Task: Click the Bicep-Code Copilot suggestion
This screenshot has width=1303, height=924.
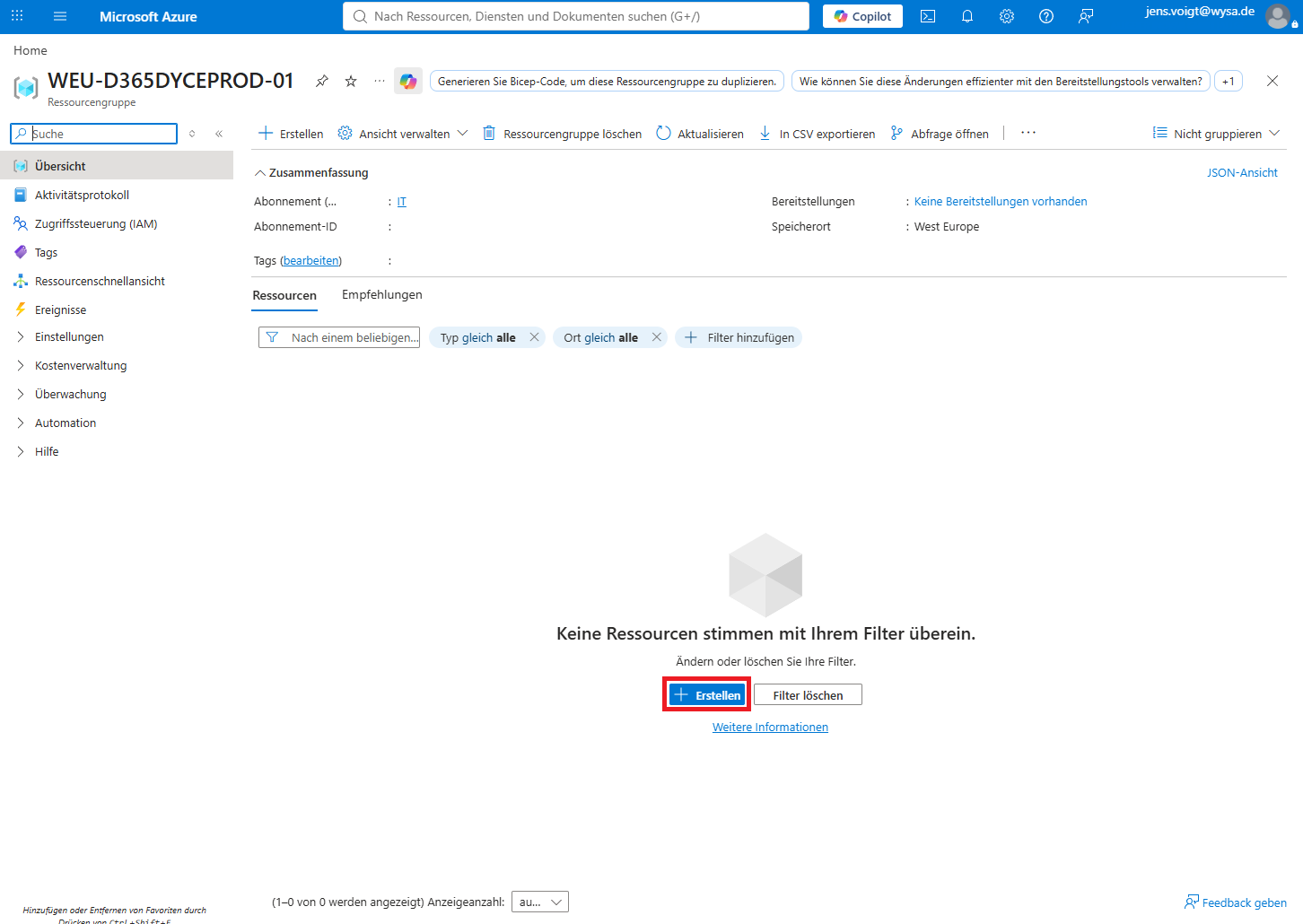Action: click(608, 81)
